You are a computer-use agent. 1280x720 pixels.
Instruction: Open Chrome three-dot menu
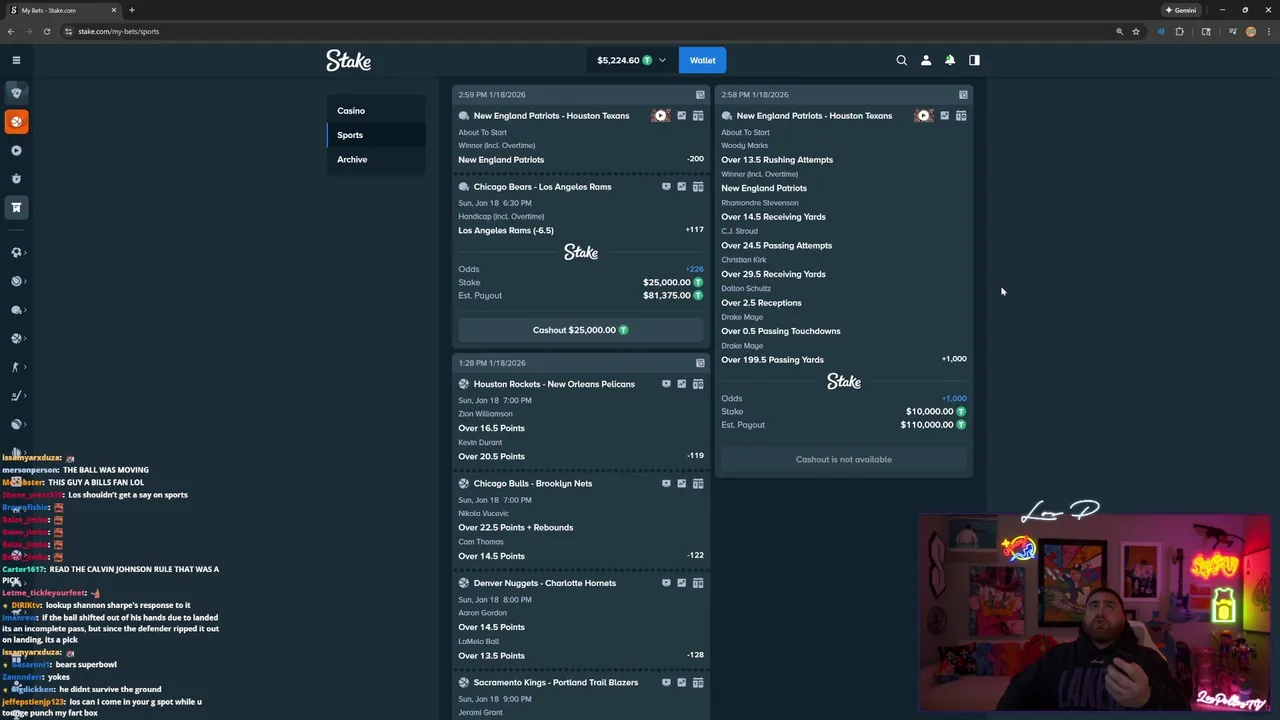tap(1268, 31)
